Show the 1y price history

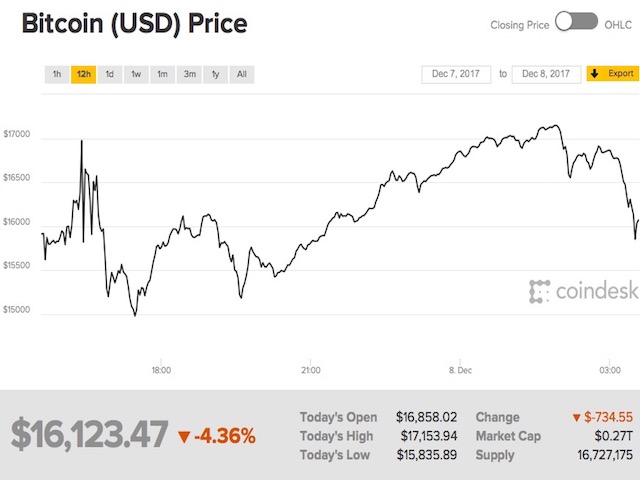214,74
